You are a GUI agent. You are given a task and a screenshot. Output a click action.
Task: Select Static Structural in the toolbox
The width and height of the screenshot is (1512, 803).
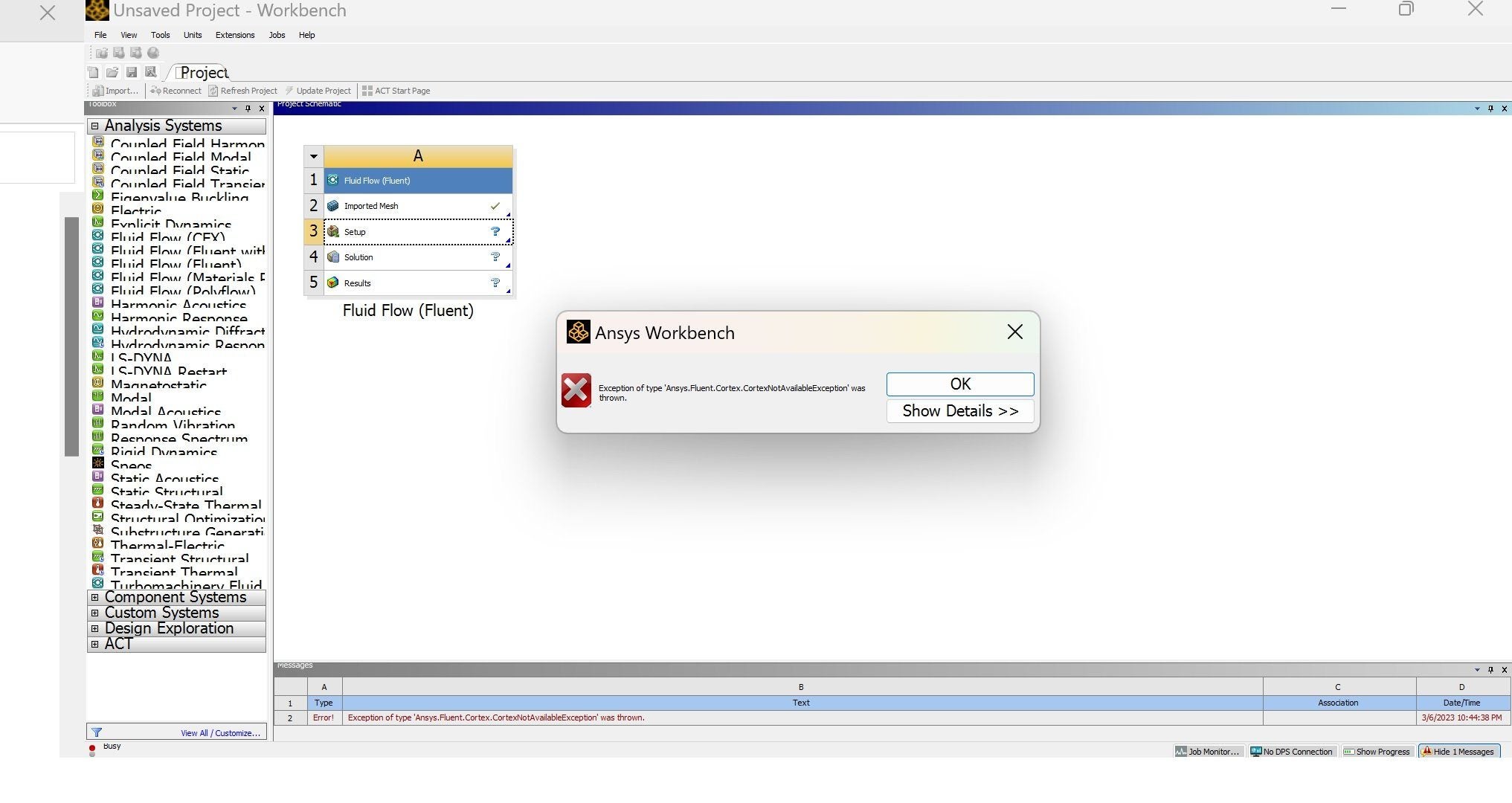[167, 491]
